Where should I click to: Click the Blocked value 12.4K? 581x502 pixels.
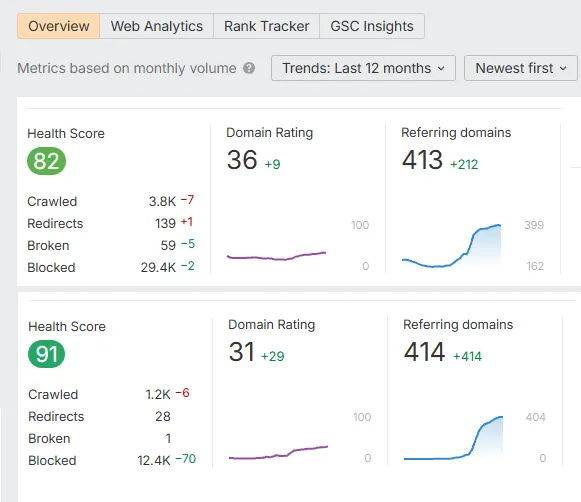154,461
